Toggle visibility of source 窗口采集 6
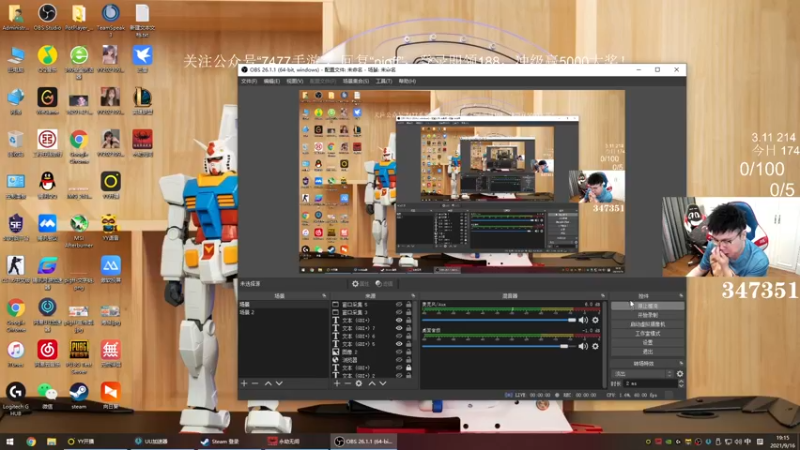The width and height of the screenshot is (800, 450). (399, 304)
